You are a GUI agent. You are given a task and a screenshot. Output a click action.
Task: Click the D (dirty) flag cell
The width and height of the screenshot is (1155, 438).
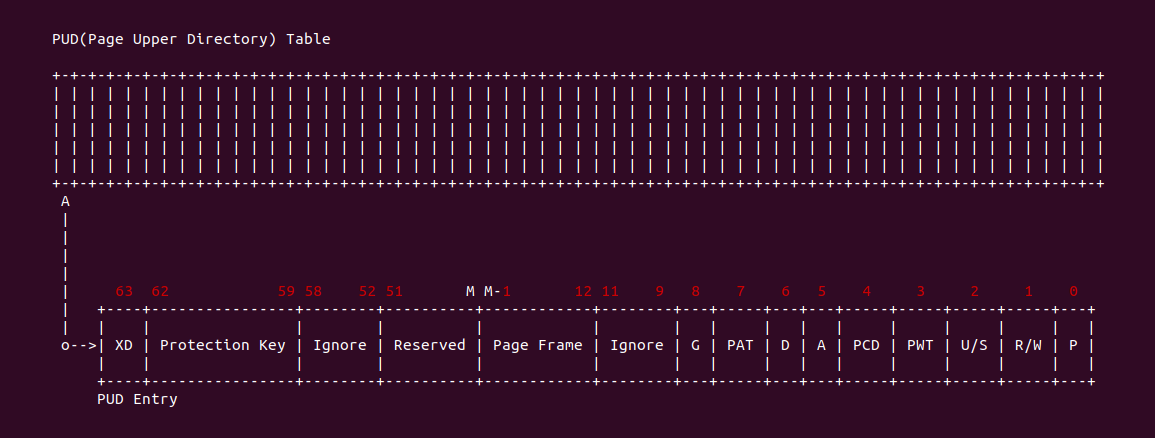(785, 345)
